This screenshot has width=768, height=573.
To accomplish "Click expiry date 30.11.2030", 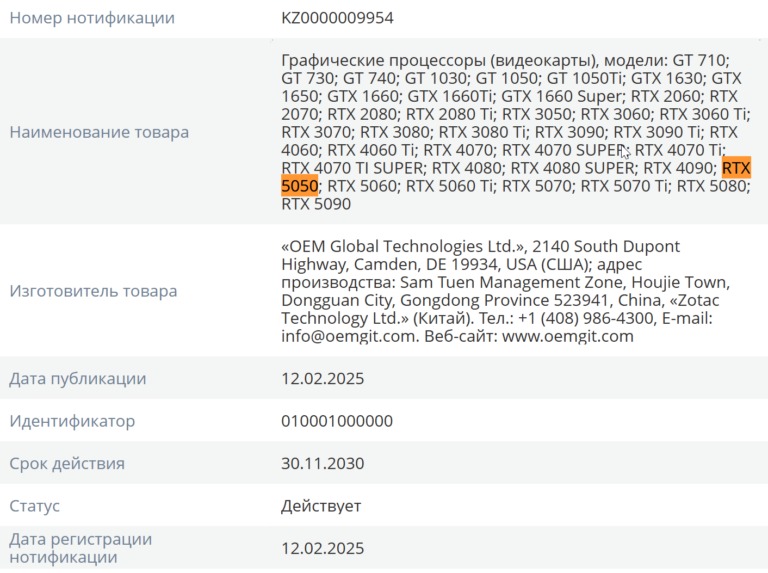I will 322,463.
